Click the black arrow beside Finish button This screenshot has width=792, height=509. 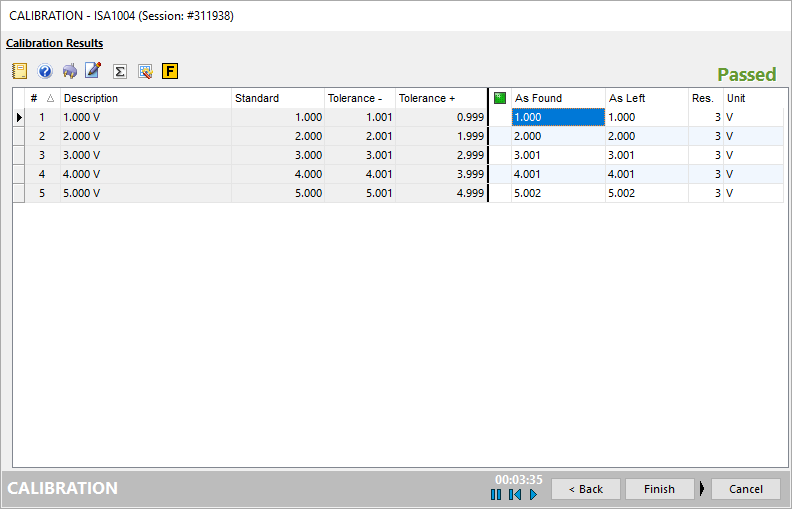tap(702, 489)
